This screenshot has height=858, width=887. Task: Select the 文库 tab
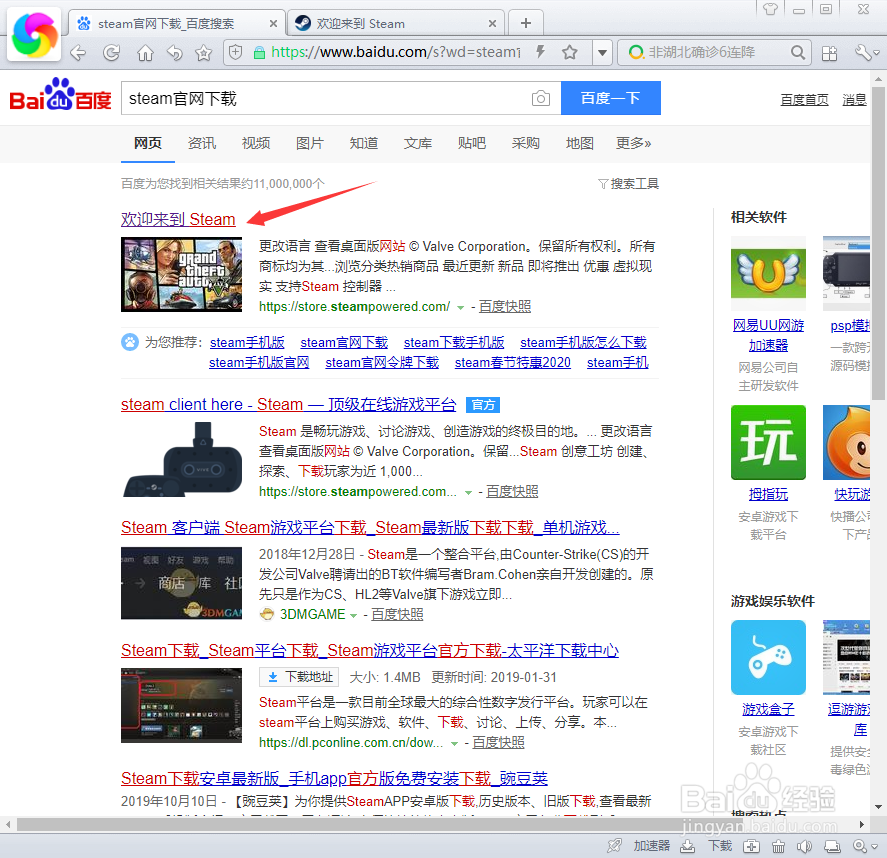417,143
